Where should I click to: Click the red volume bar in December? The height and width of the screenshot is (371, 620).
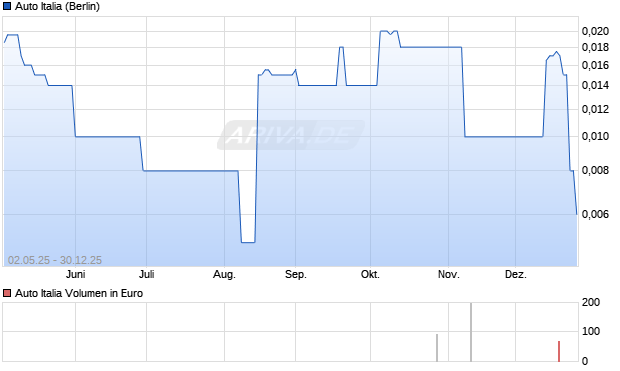[559, 351]
